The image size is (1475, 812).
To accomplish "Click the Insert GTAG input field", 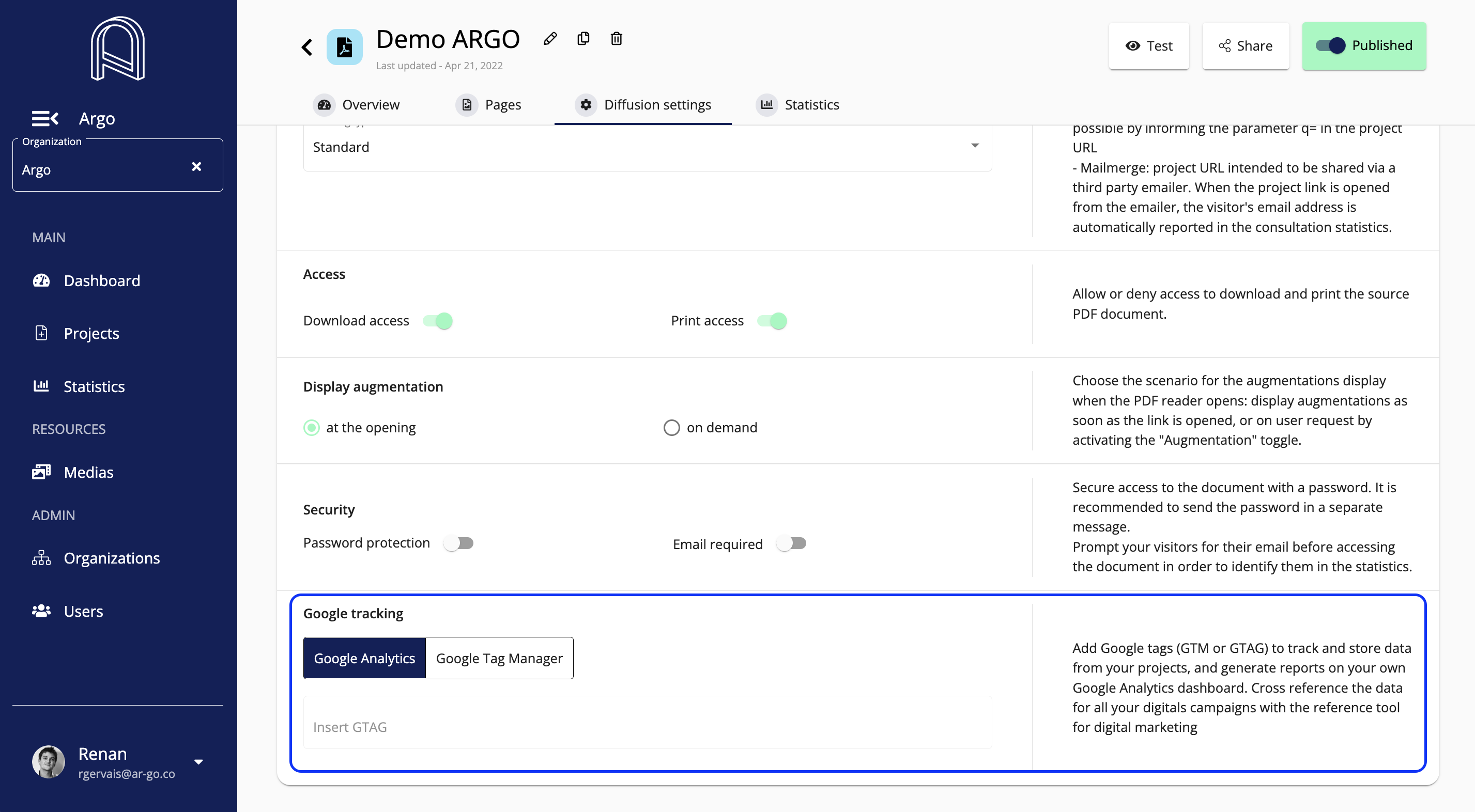I will (648, 723).
